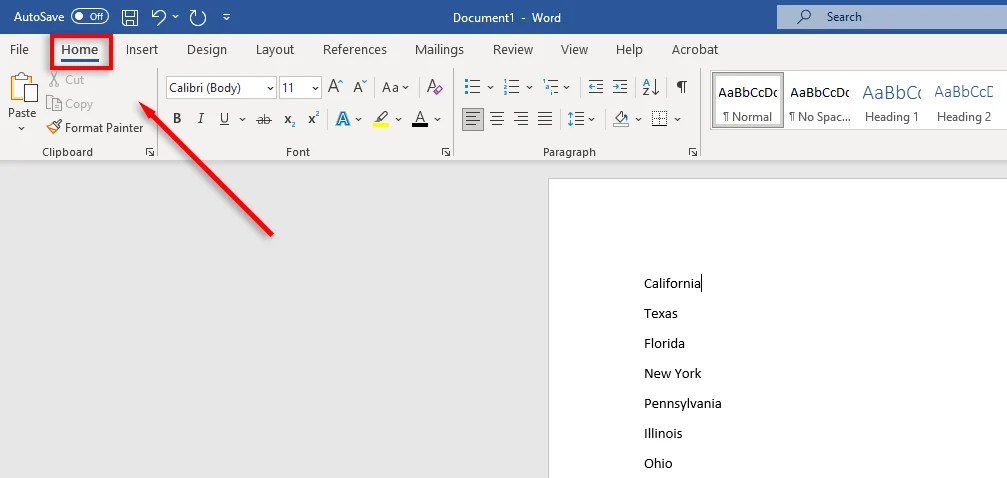Click the Multilevel List icon

click(x=550, y=87)
